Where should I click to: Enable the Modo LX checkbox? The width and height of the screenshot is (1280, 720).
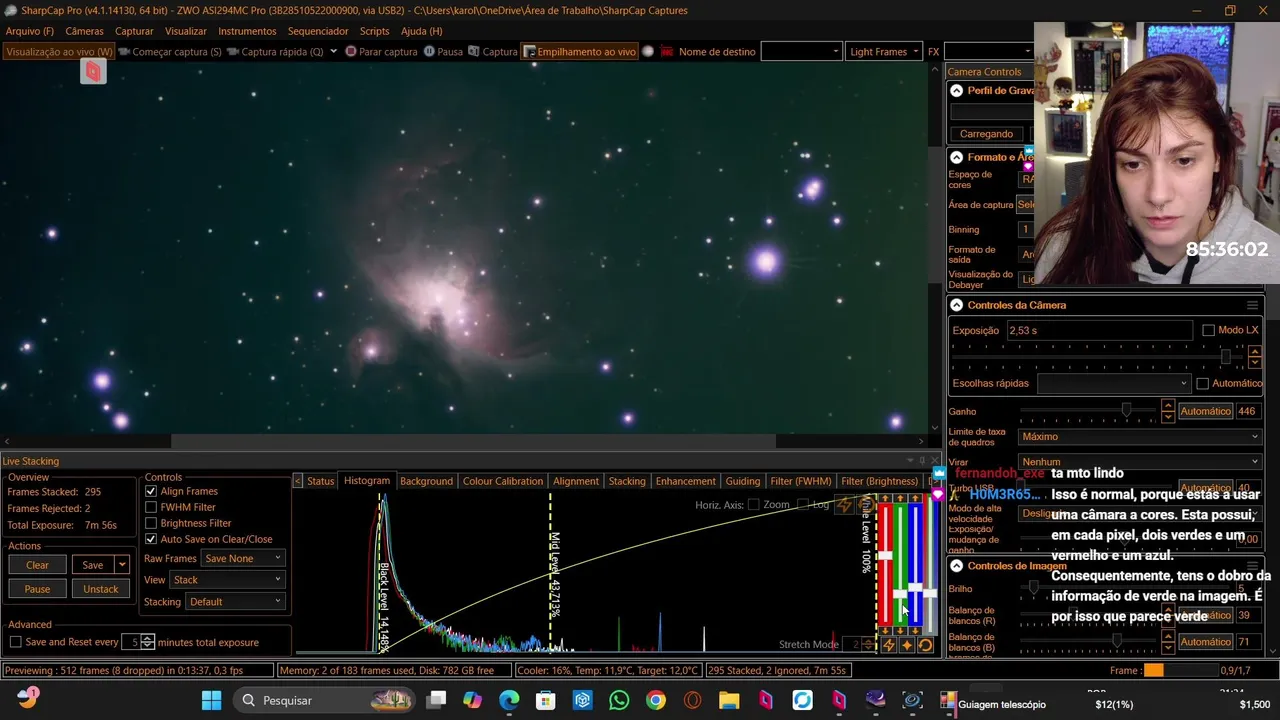point(1208,330)
